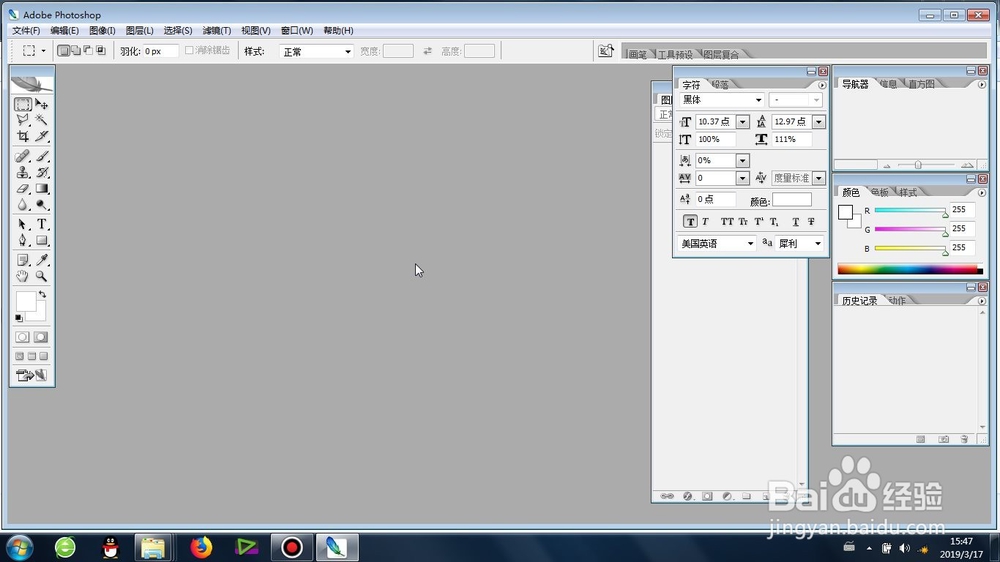Select the Crop tool
Viewport: 1000px width, 562px height.
coord(22,136)
